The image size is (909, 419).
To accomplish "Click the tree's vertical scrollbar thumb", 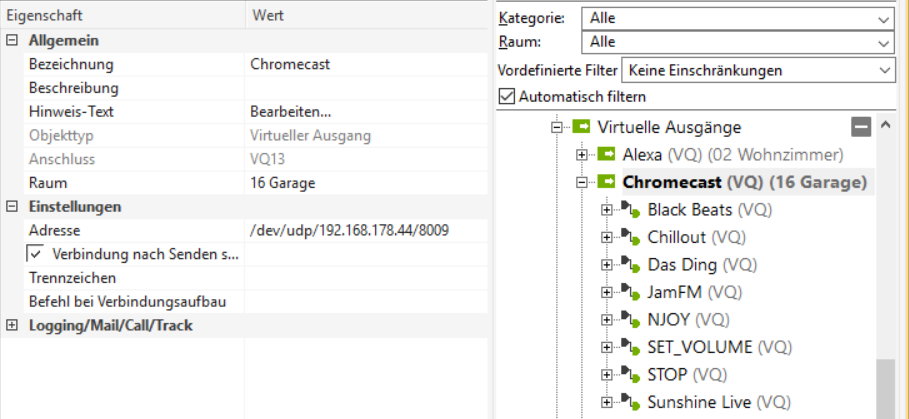I will pos(885,390).
